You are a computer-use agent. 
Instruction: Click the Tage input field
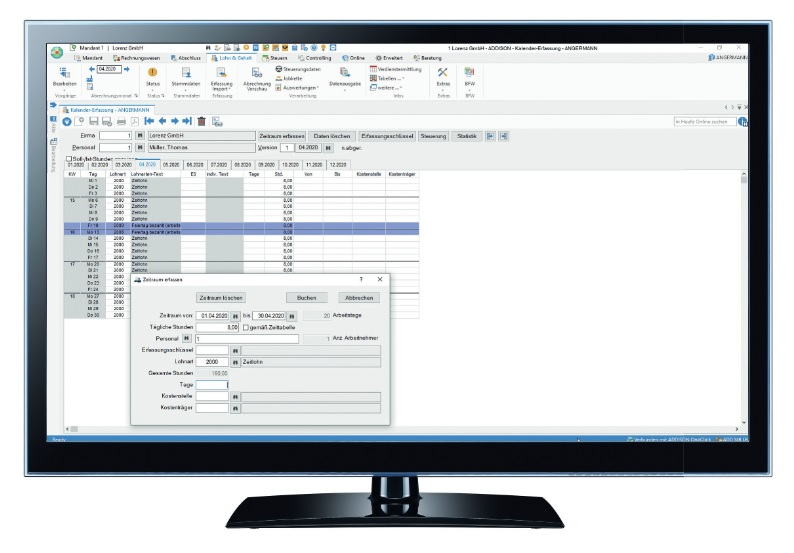coord(212,384)
